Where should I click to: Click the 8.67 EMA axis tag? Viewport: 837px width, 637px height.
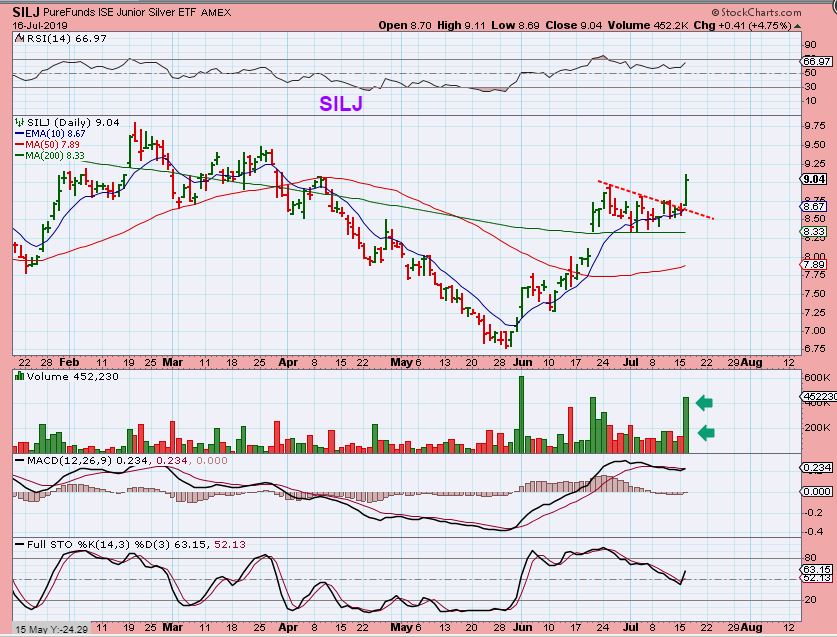(815, 206)
